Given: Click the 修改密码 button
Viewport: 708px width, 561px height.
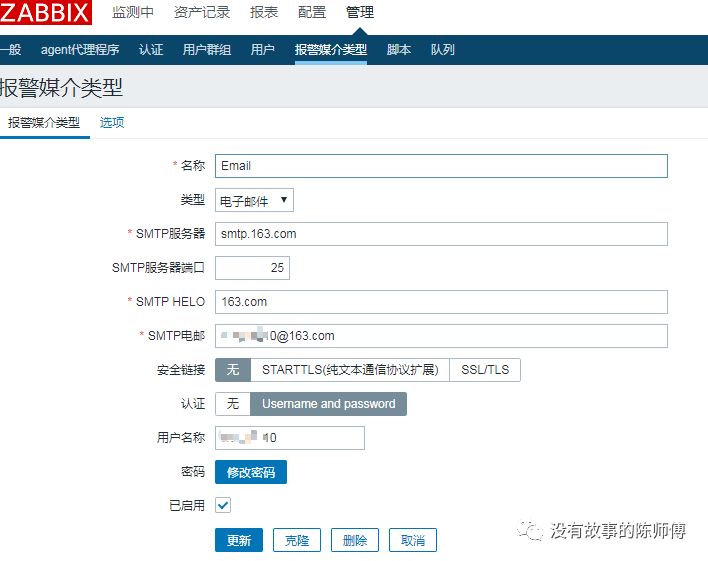Looking at the screenshot, I should (x=251, y=472).
